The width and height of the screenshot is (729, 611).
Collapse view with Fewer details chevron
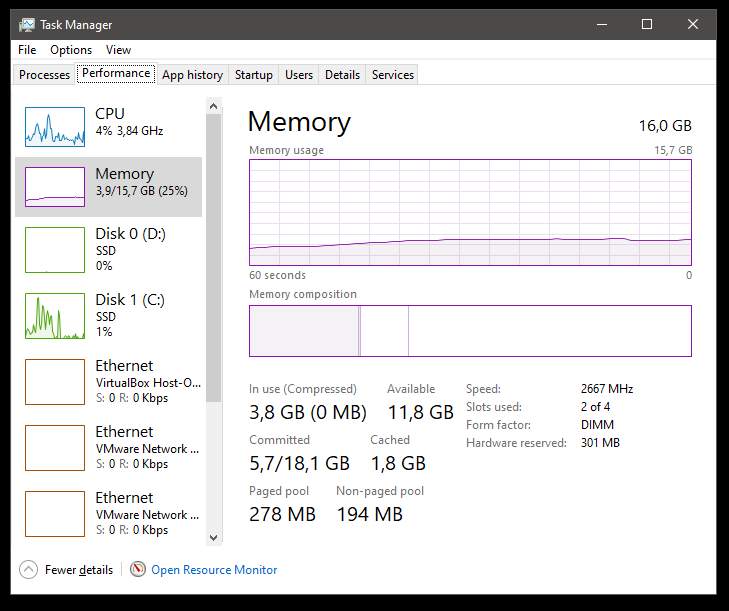tap(28, 569)
